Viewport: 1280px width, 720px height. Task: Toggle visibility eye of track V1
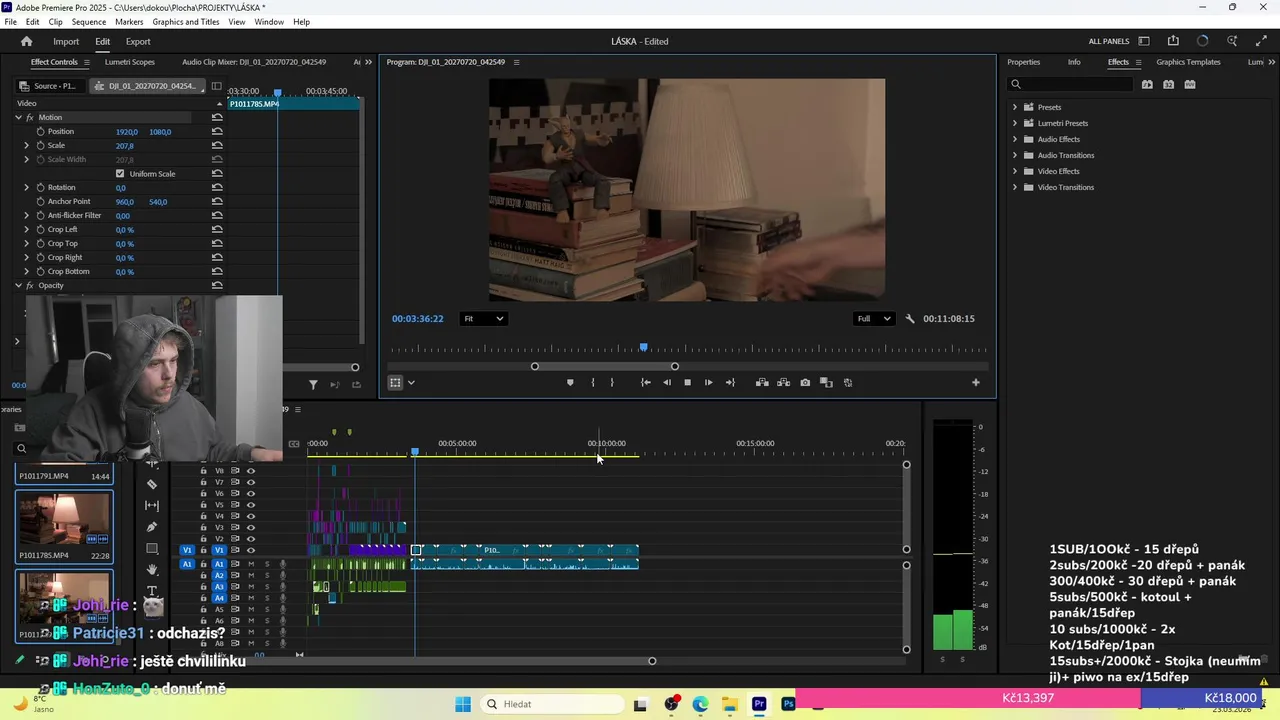[251, 550]
